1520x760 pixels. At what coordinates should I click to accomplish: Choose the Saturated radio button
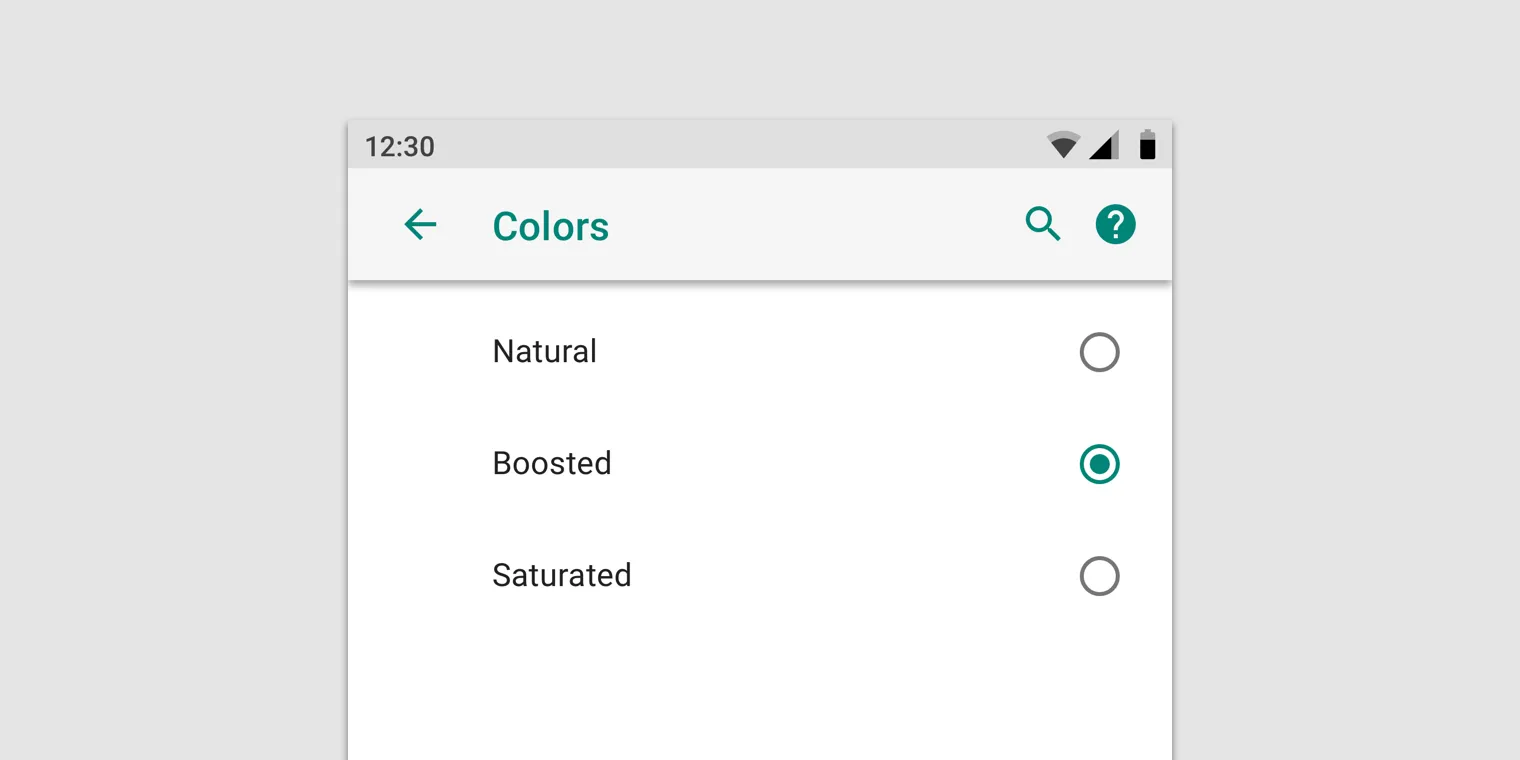click(1099, 576)
